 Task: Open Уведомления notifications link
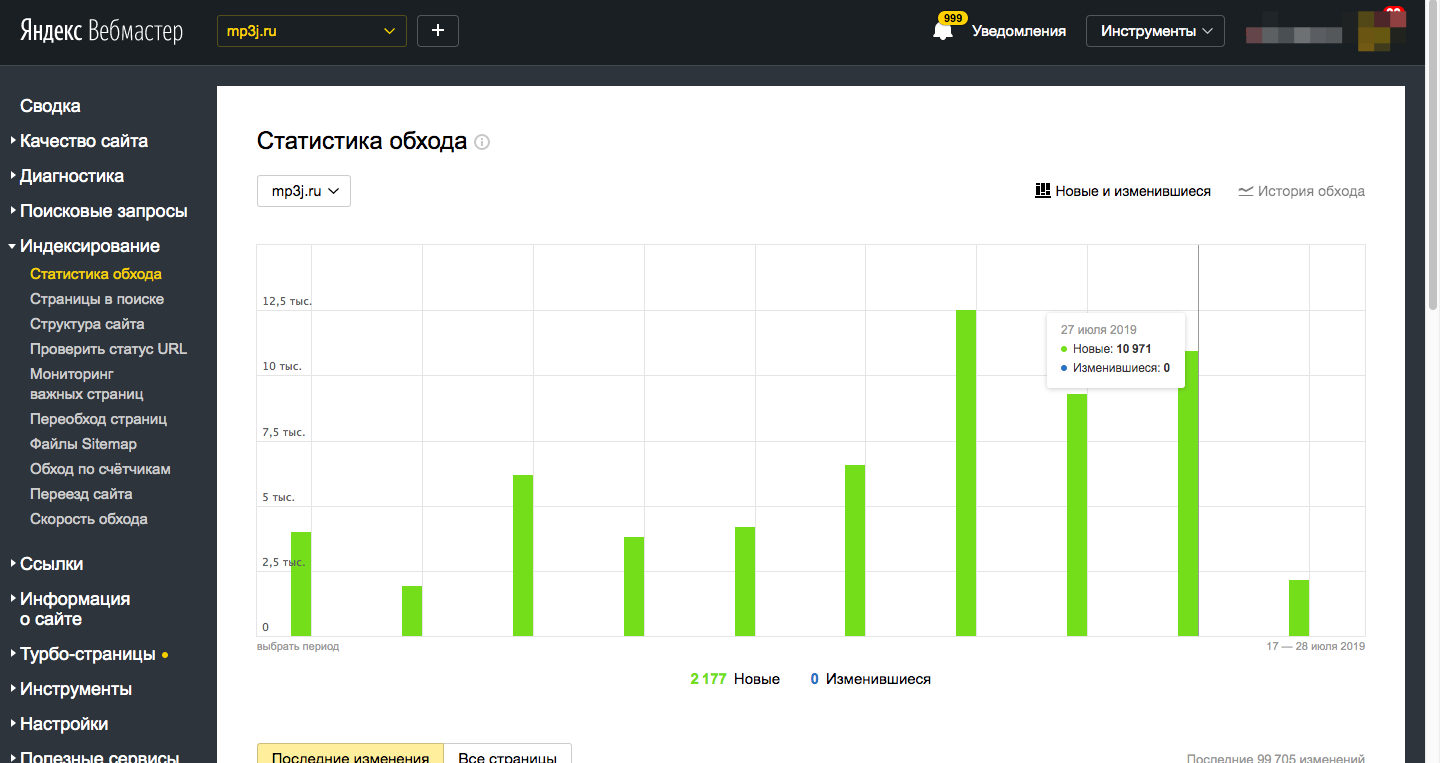point(1019,31)
